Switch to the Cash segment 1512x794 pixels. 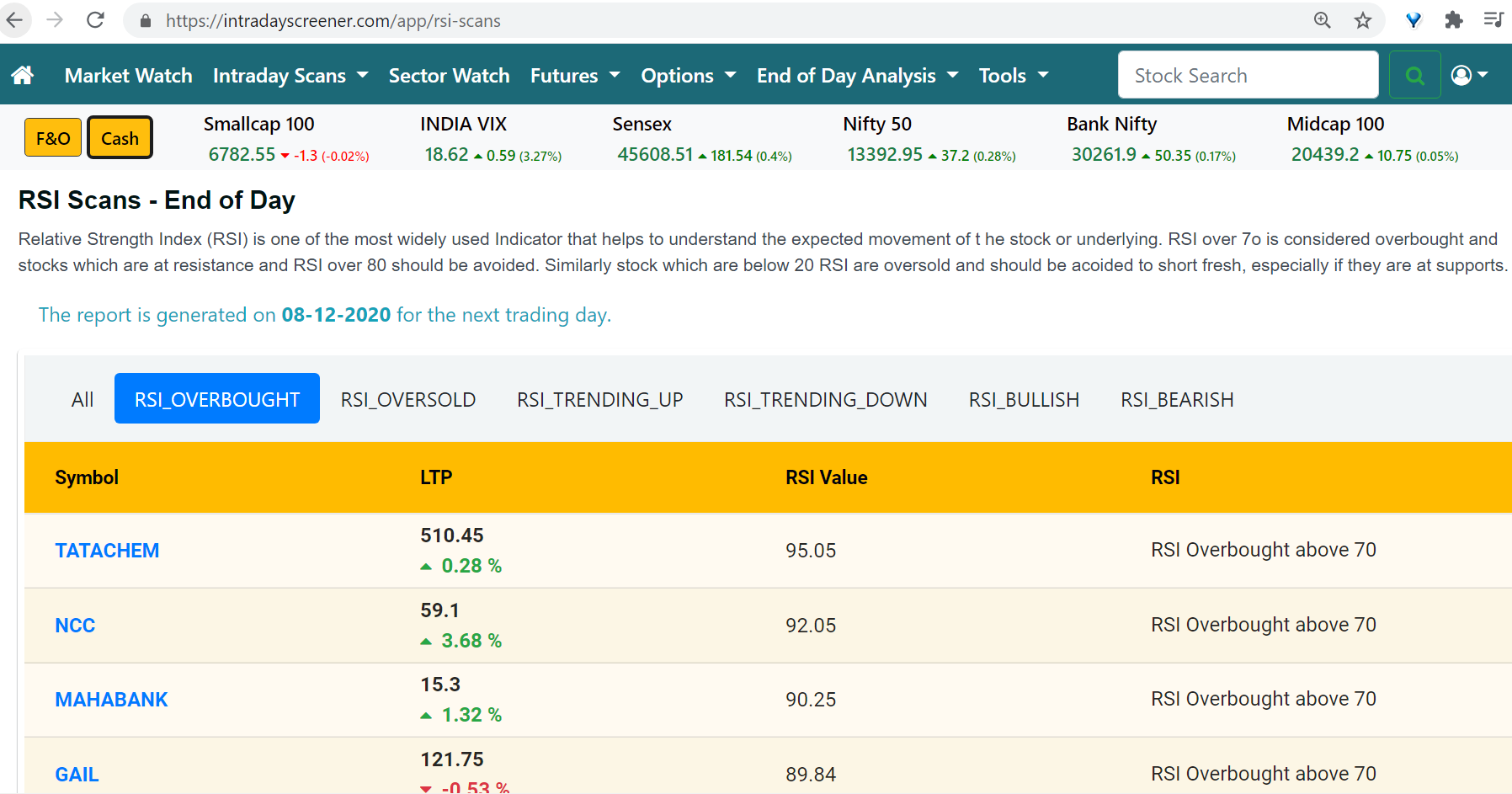[x=120, y=138]
